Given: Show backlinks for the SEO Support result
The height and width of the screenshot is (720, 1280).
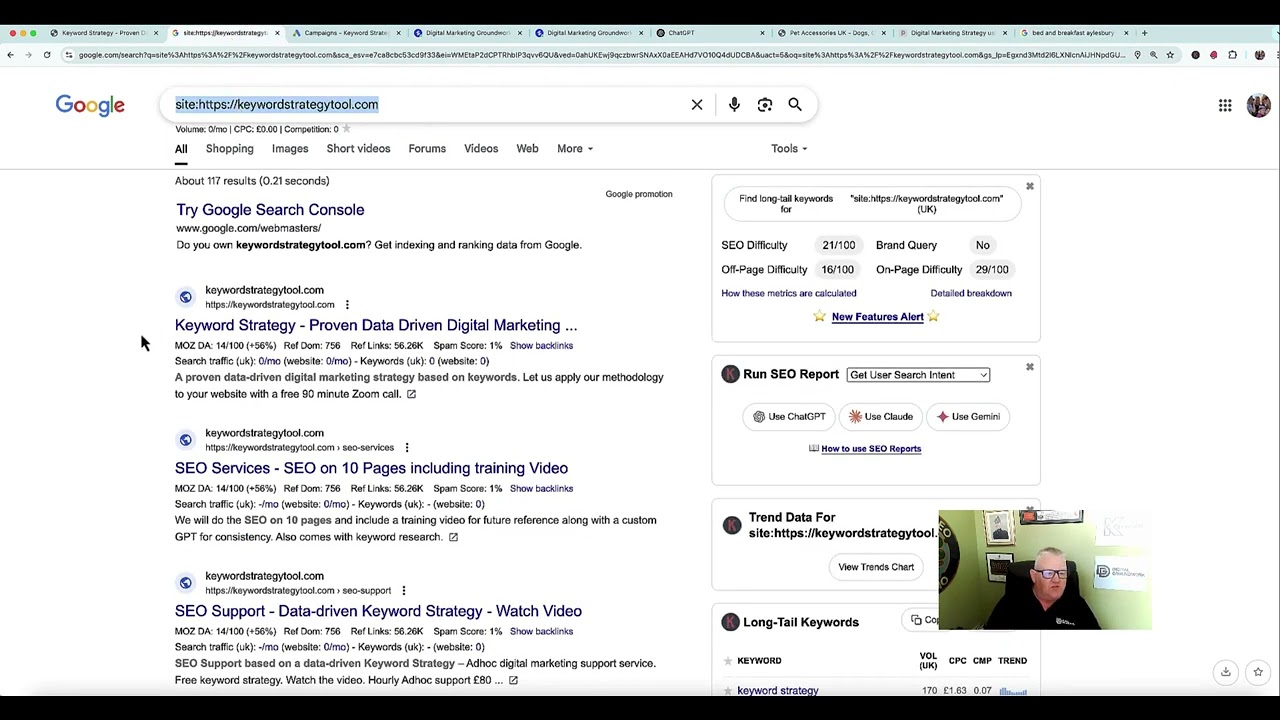Looking at the screenshot, I should pos(541,632).
